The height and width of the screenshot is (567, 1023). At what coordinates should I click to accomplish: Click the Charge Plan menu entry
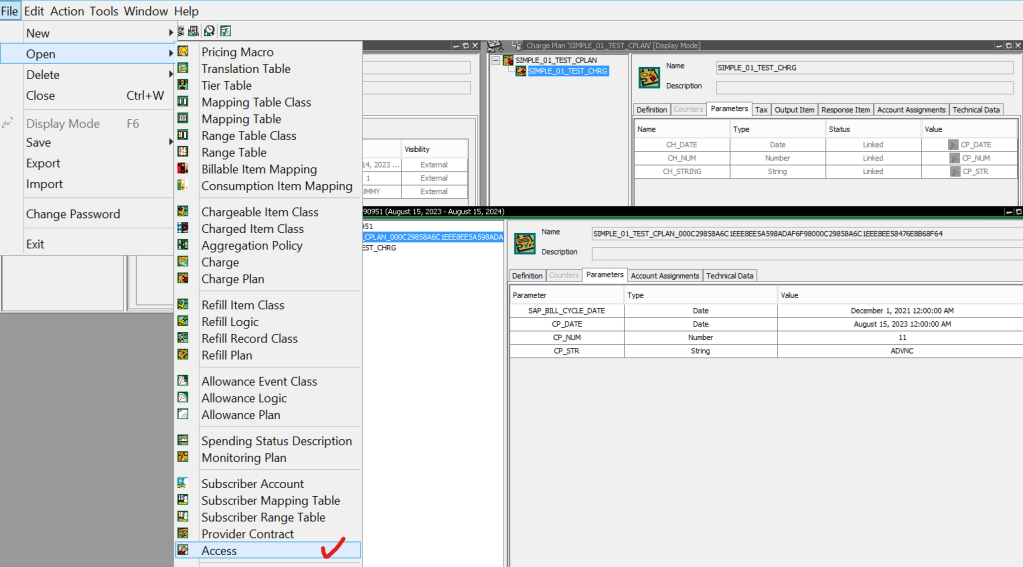(x=232, y=279)
